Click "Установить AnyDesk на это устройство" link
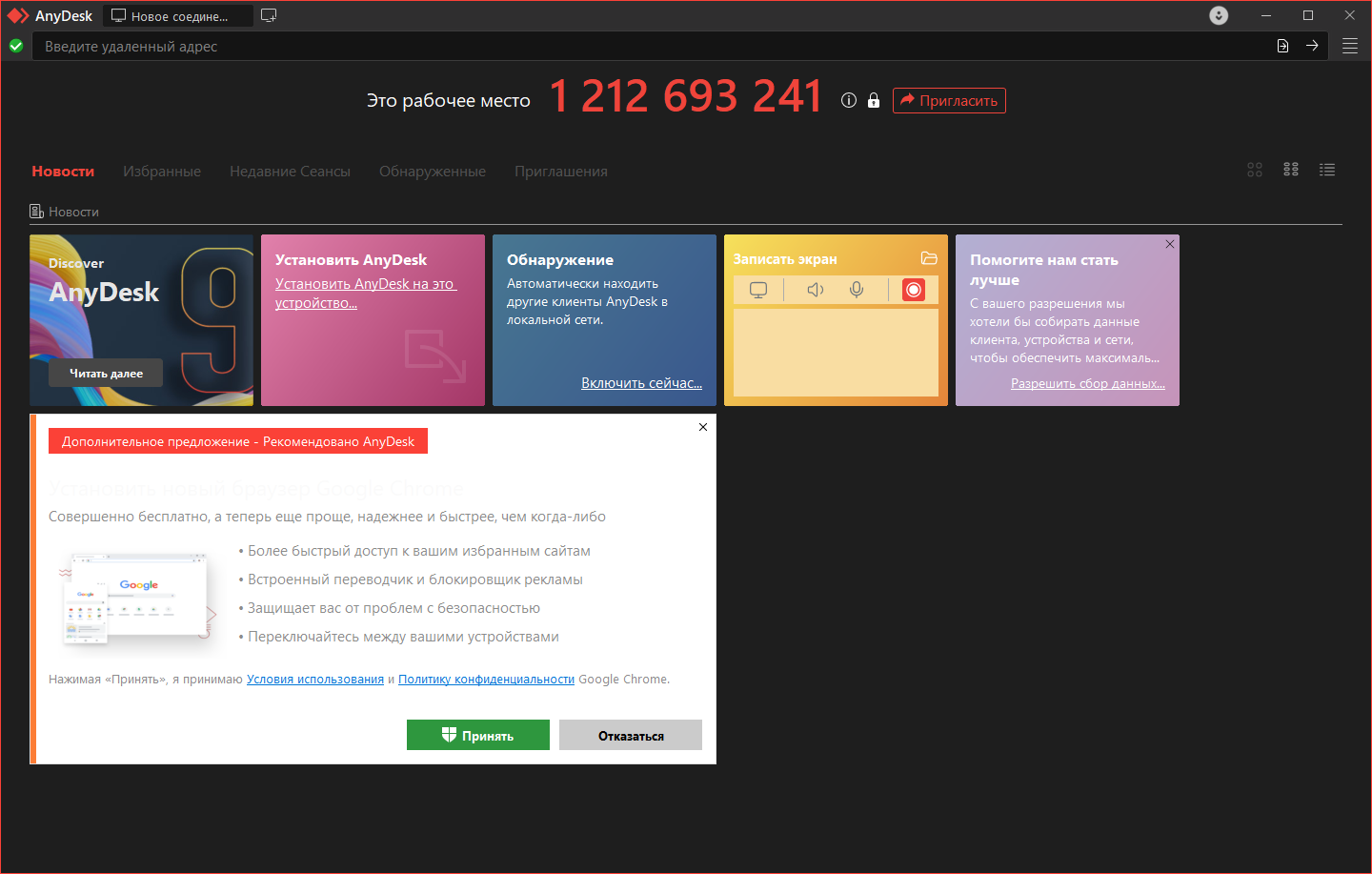Screen dimensions: 1372x874 click(x=366, y=294)
